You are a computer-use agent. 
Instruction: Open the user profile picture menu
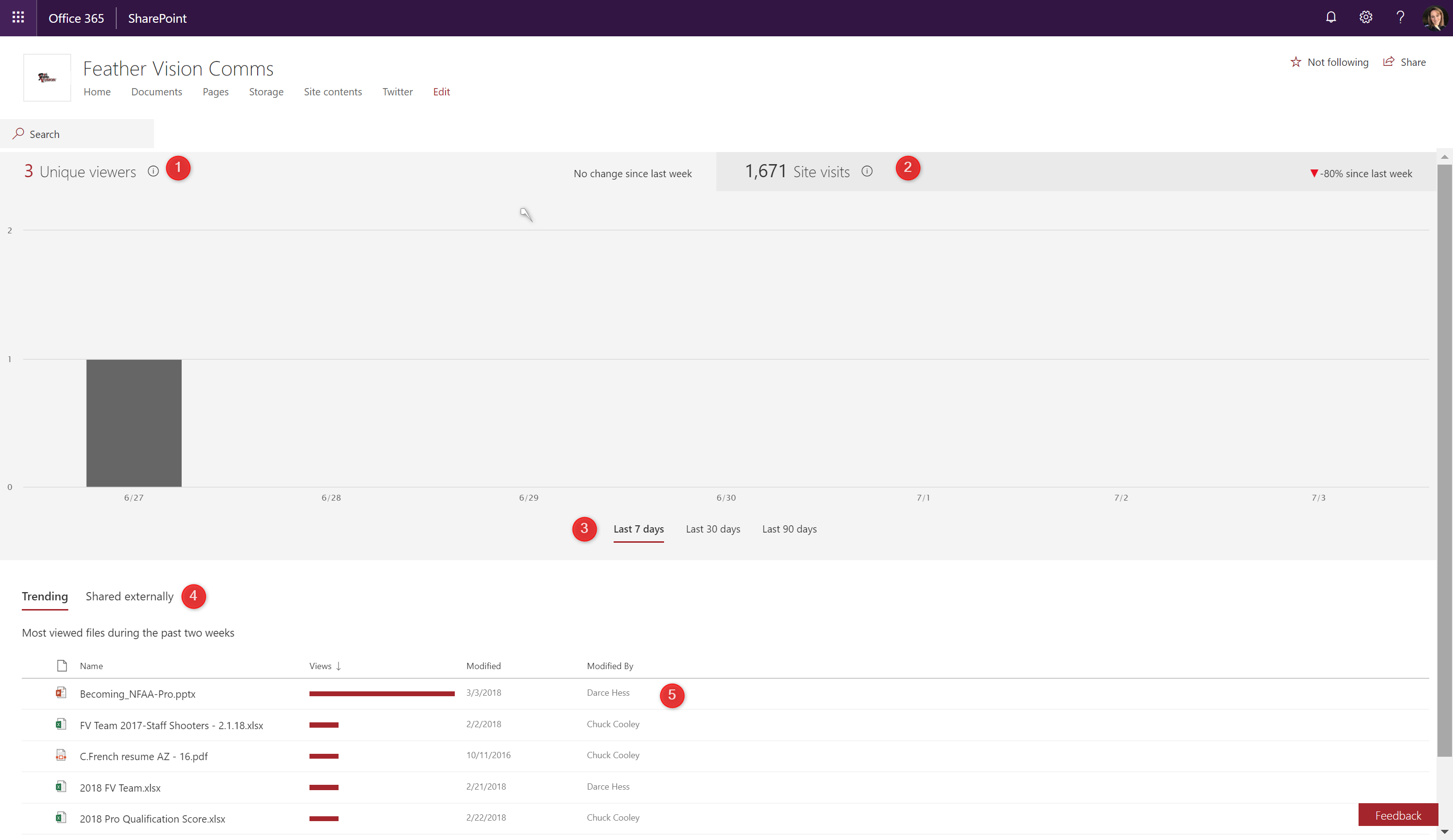[x=1434, y=18]
